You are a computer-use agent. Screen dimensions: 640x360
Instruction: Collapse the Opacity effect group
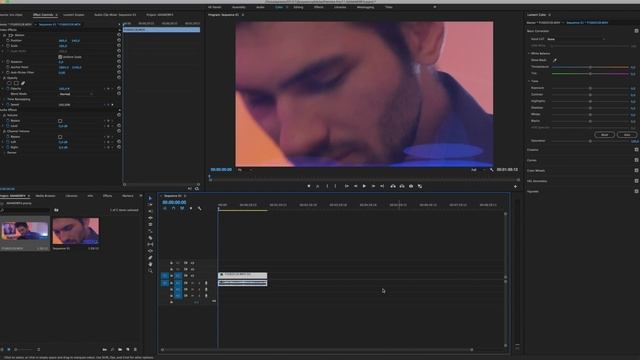click(4, 78)
